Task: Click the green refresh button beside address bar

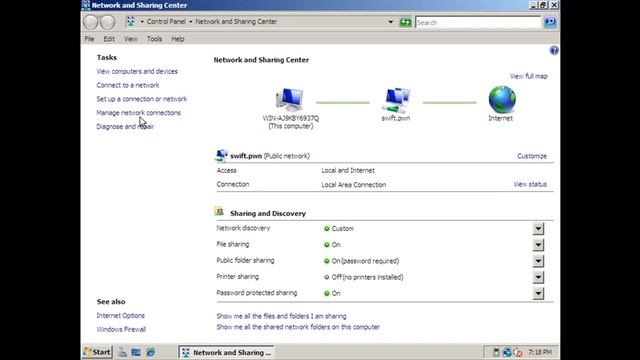Action: pos(405,22)
